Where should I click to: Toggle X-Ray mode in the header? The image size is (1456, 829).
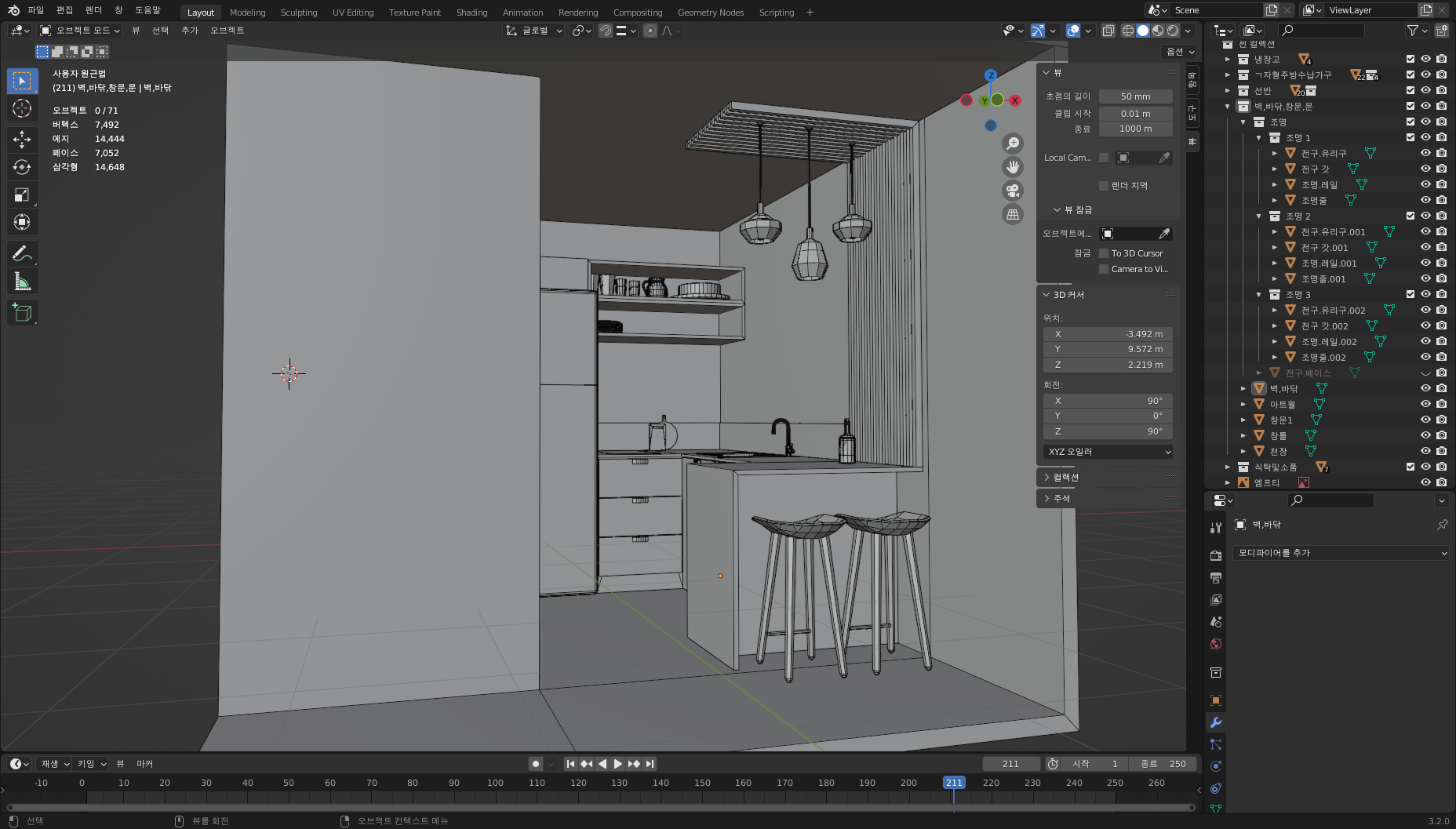click(x=1108, y=31)
